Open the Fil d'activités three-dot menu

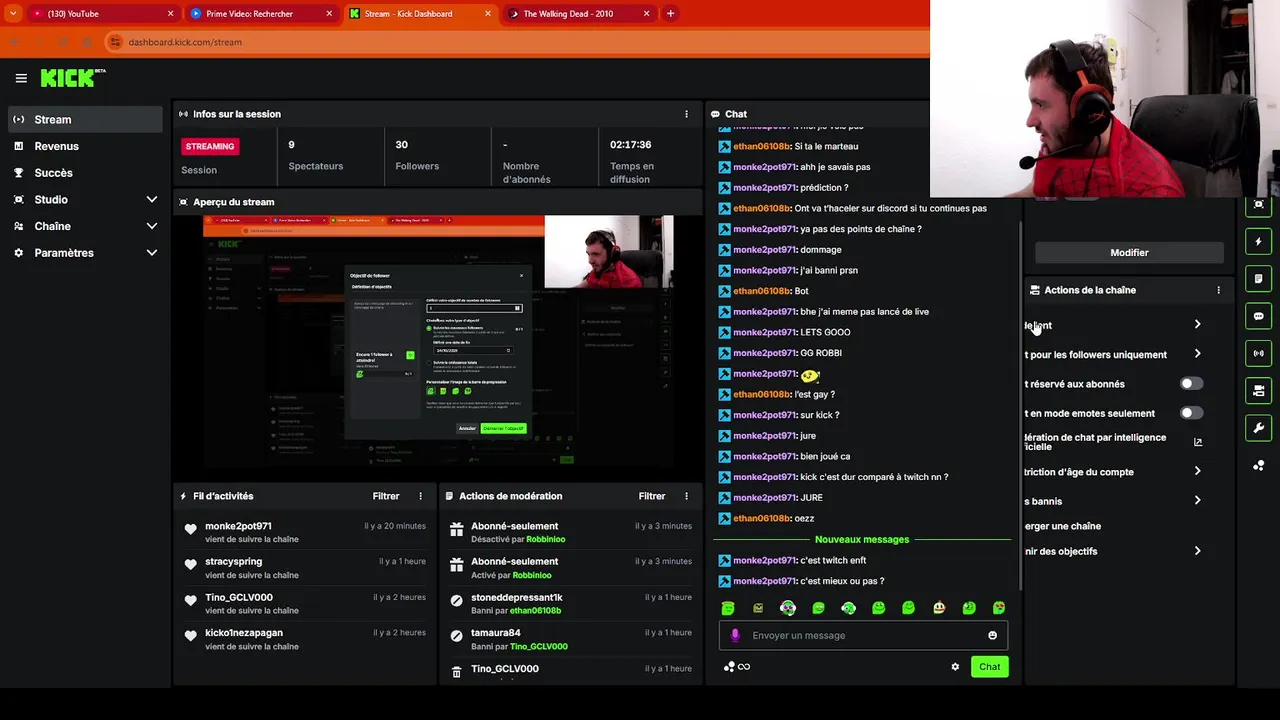pyautogui.click(x=420, y=496)
